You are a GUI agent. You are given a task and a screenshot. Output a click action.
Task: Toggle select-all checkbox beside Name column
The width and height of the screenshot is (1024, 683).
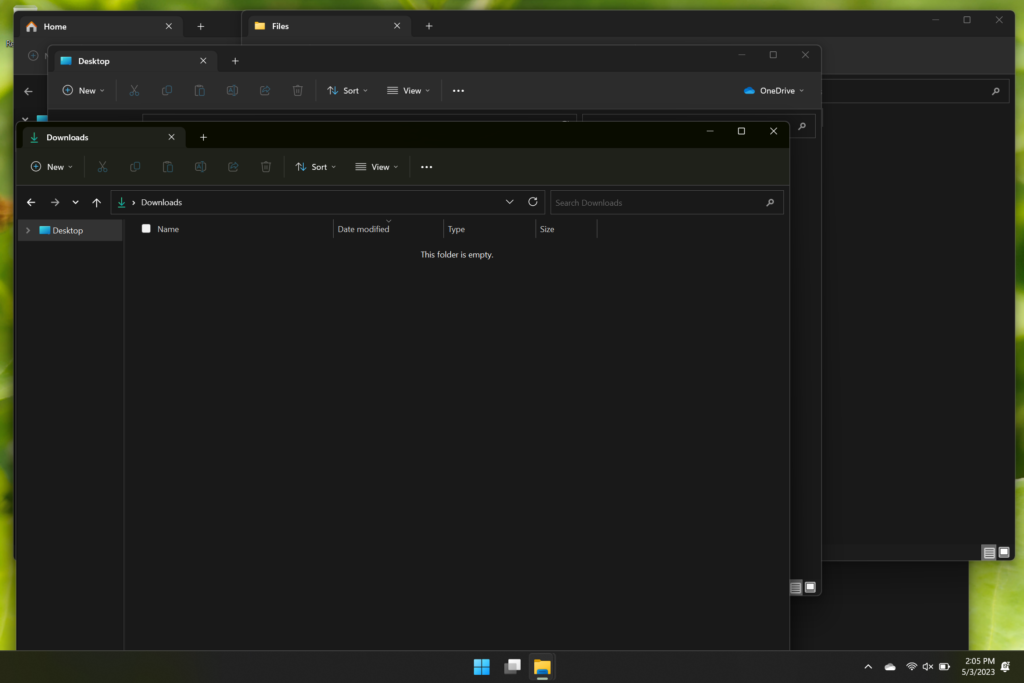click(146, 229)
